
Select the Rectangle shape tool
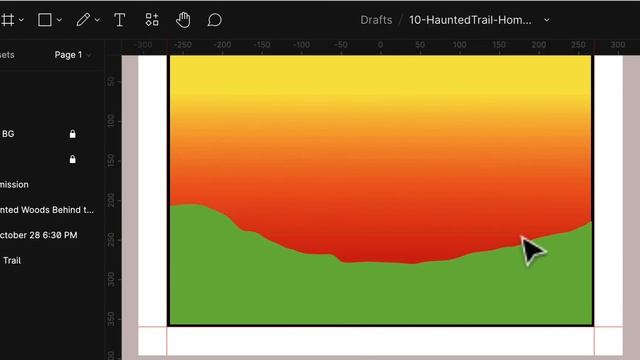pos(44,20)
